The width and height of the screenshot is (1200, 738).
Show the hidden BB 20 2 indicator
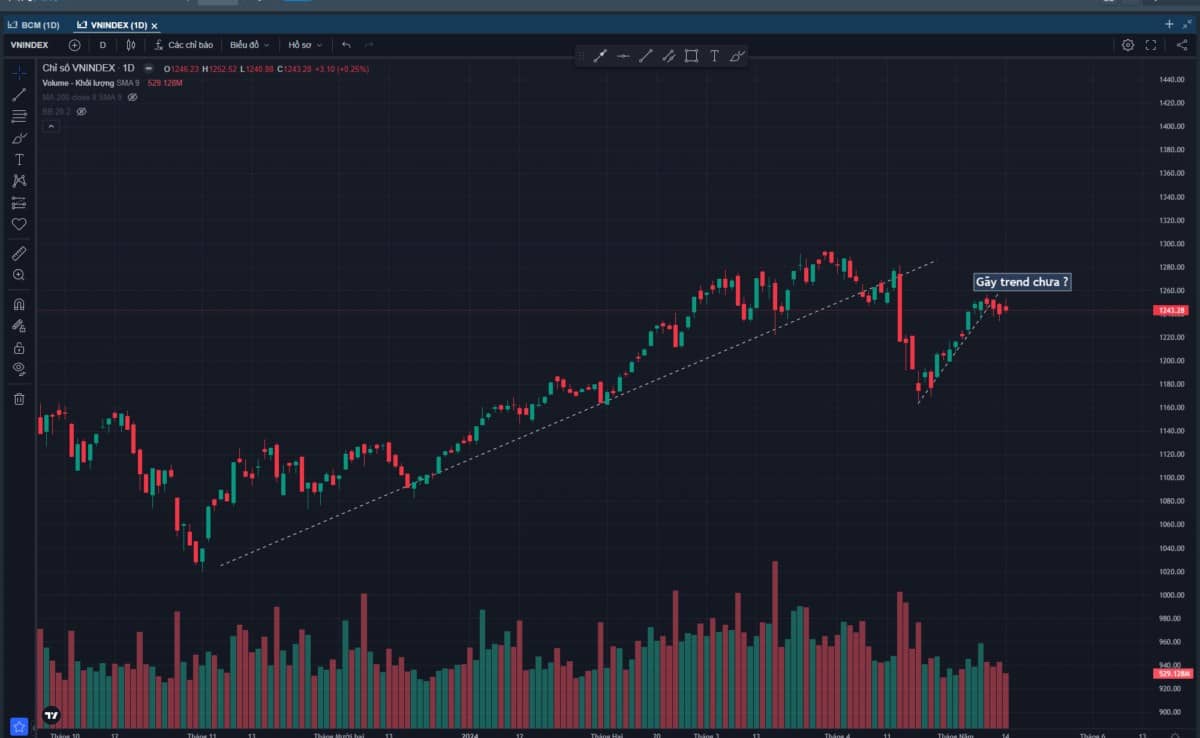(82, 112)
